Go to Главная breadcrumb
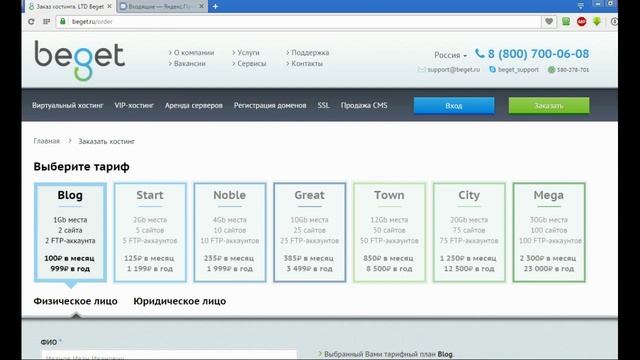640x360 pixels. coord(47,141)
